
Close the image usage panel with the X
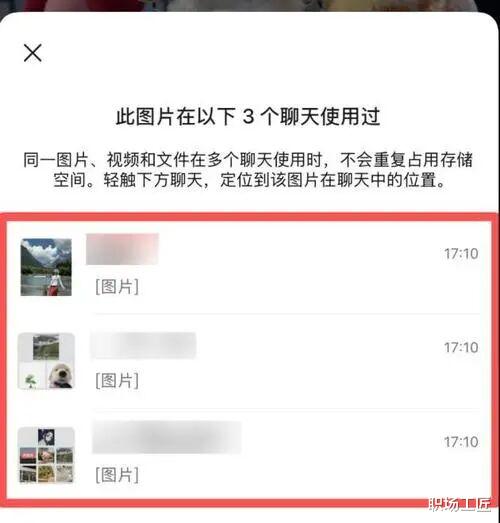(x=33, y=53)
